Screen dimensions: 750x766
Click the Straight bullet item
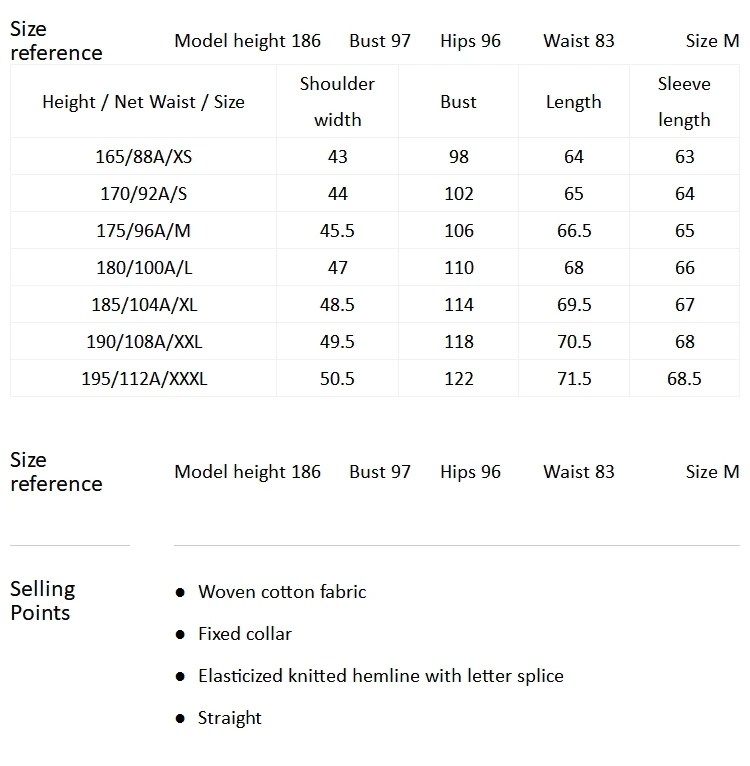click(x=230, y=718)
